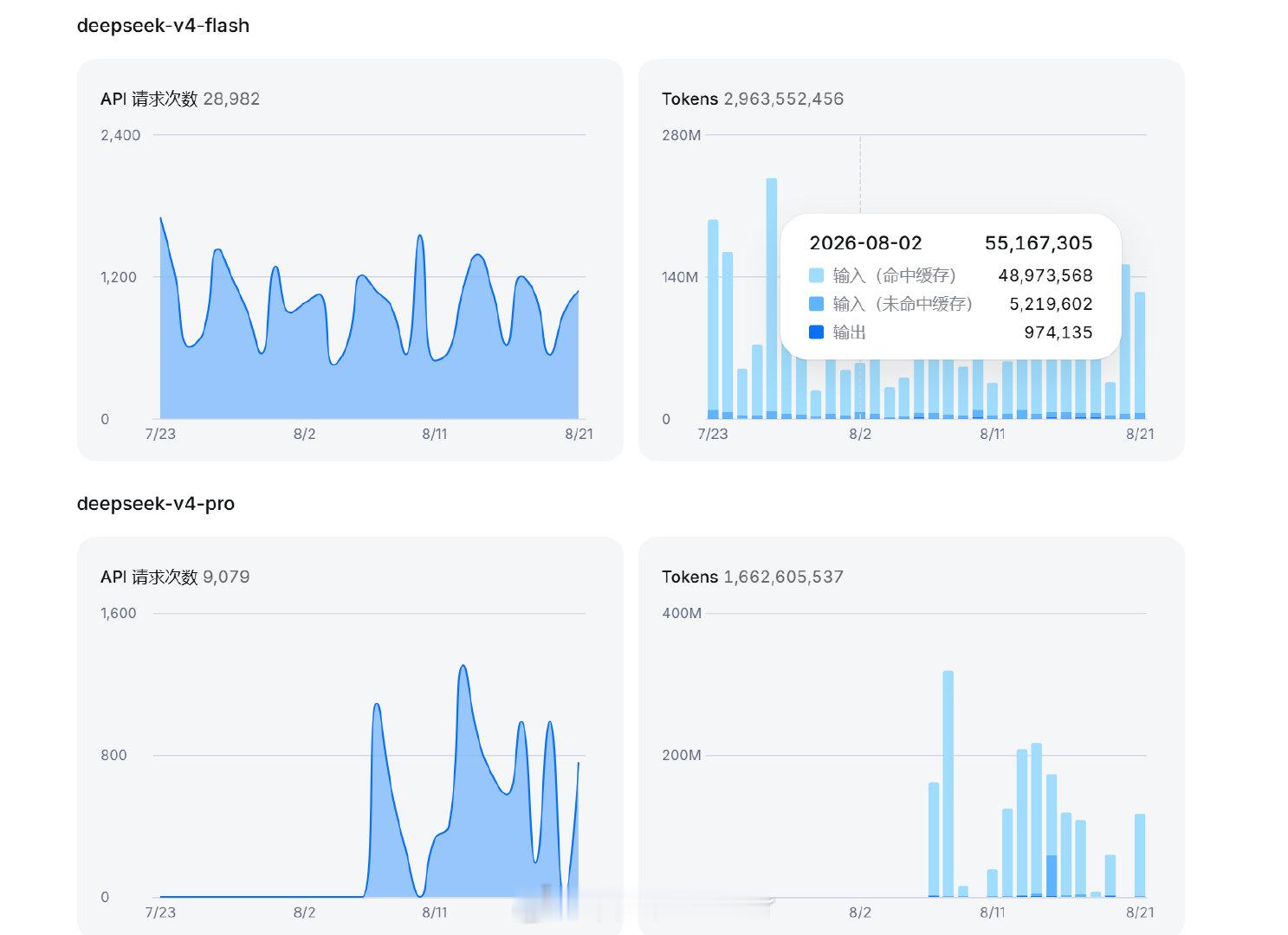The image size is (1288, 935).
Task: Click the value 5,219,602 in the tooltip
Action: click(1051, 304)
